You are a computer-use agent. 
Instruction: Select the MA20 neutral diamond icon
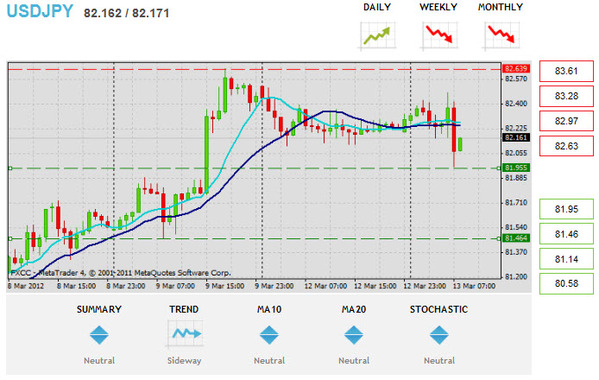[354, 335]
